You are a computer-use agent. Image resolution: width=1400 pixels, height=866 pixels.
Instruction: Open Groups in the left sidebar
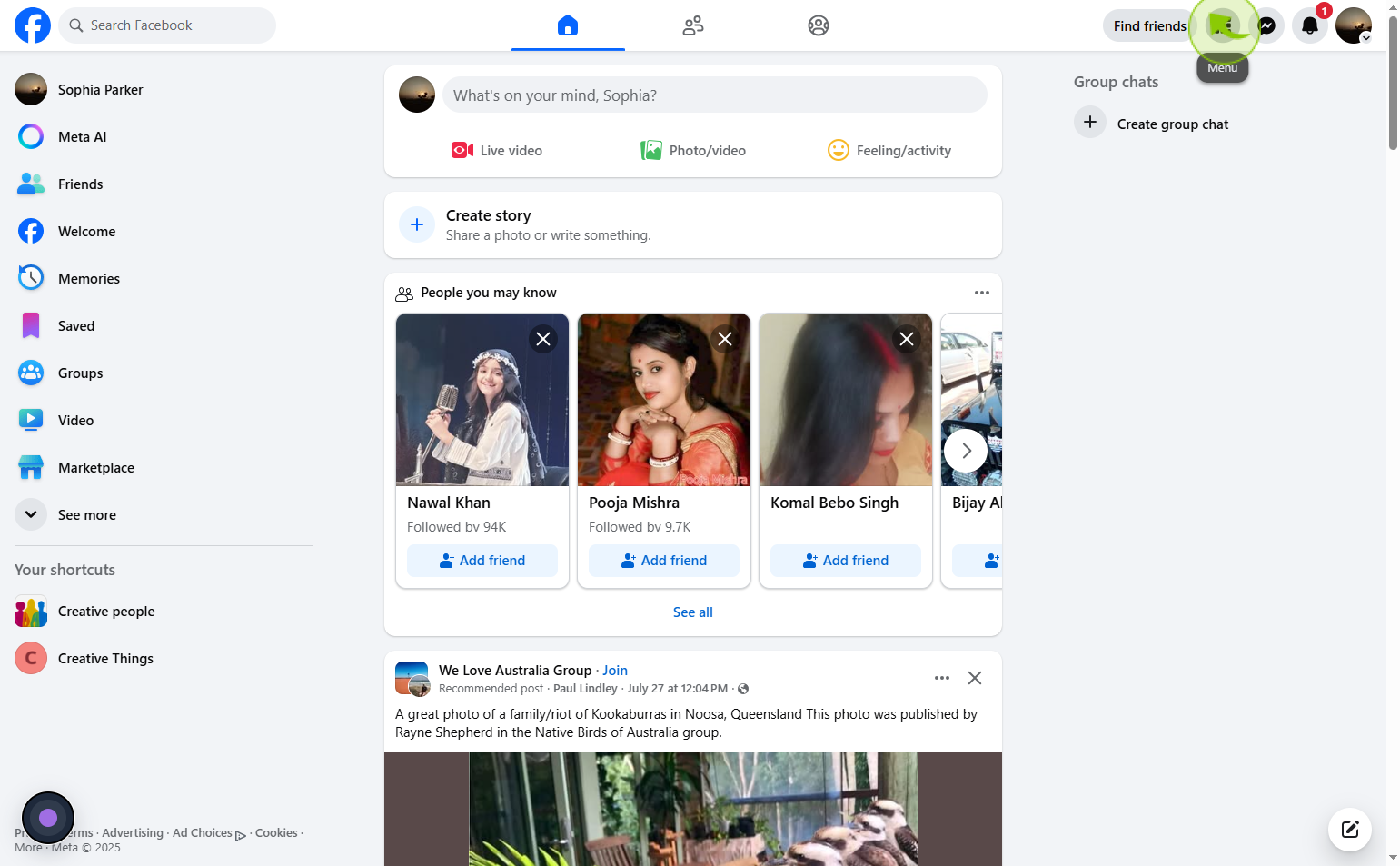[164, 373]
